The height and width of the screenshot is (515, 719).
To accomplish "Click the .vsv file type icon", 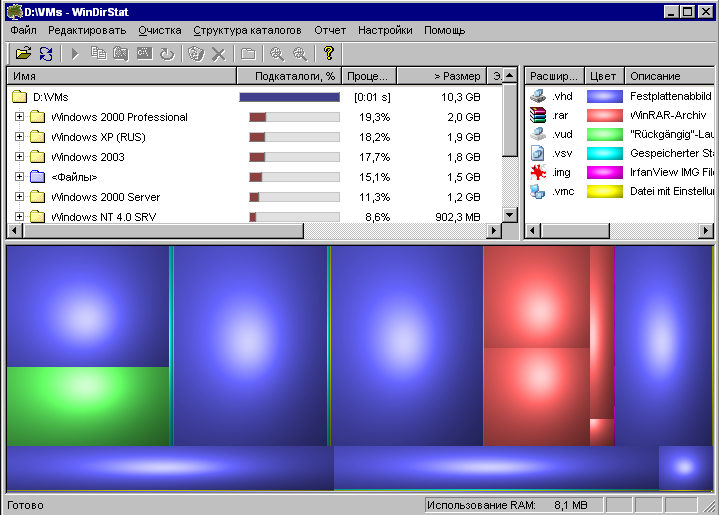I will point(538,153).
